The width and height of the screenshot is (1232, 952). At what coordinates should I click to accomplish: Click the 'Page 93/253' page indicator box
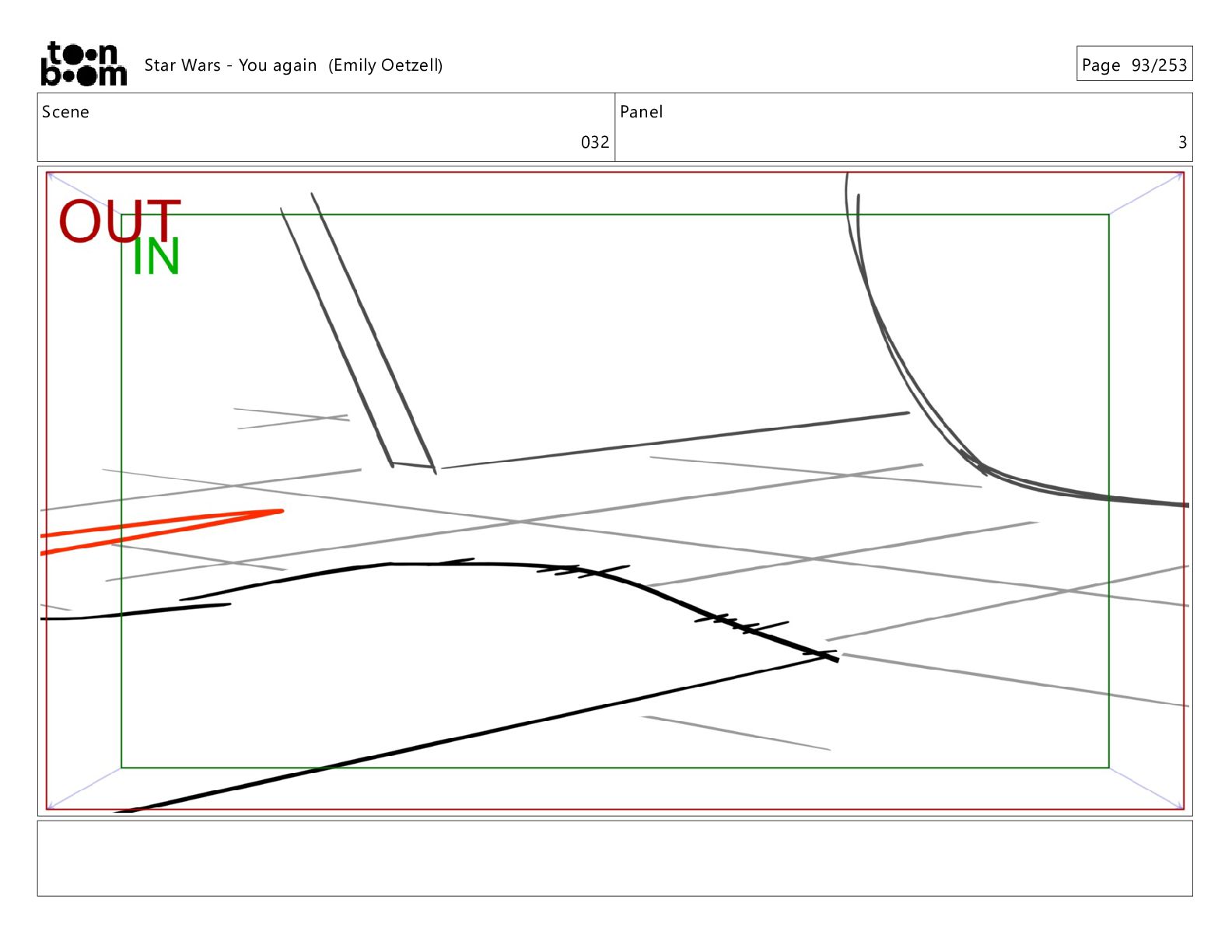(1134, 64)
